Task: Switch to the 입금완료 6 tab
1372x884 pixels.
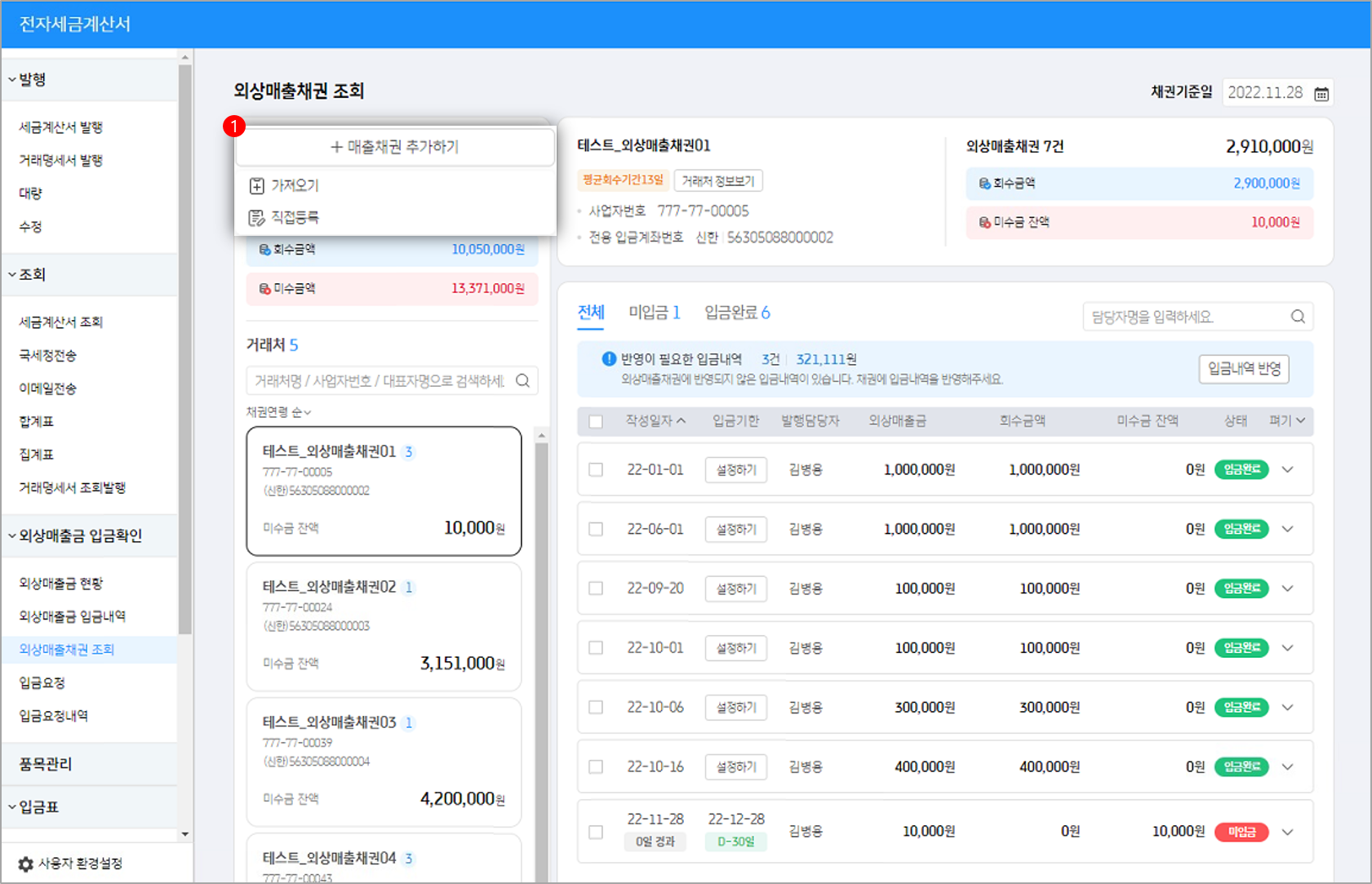Action: coord(737,313)
